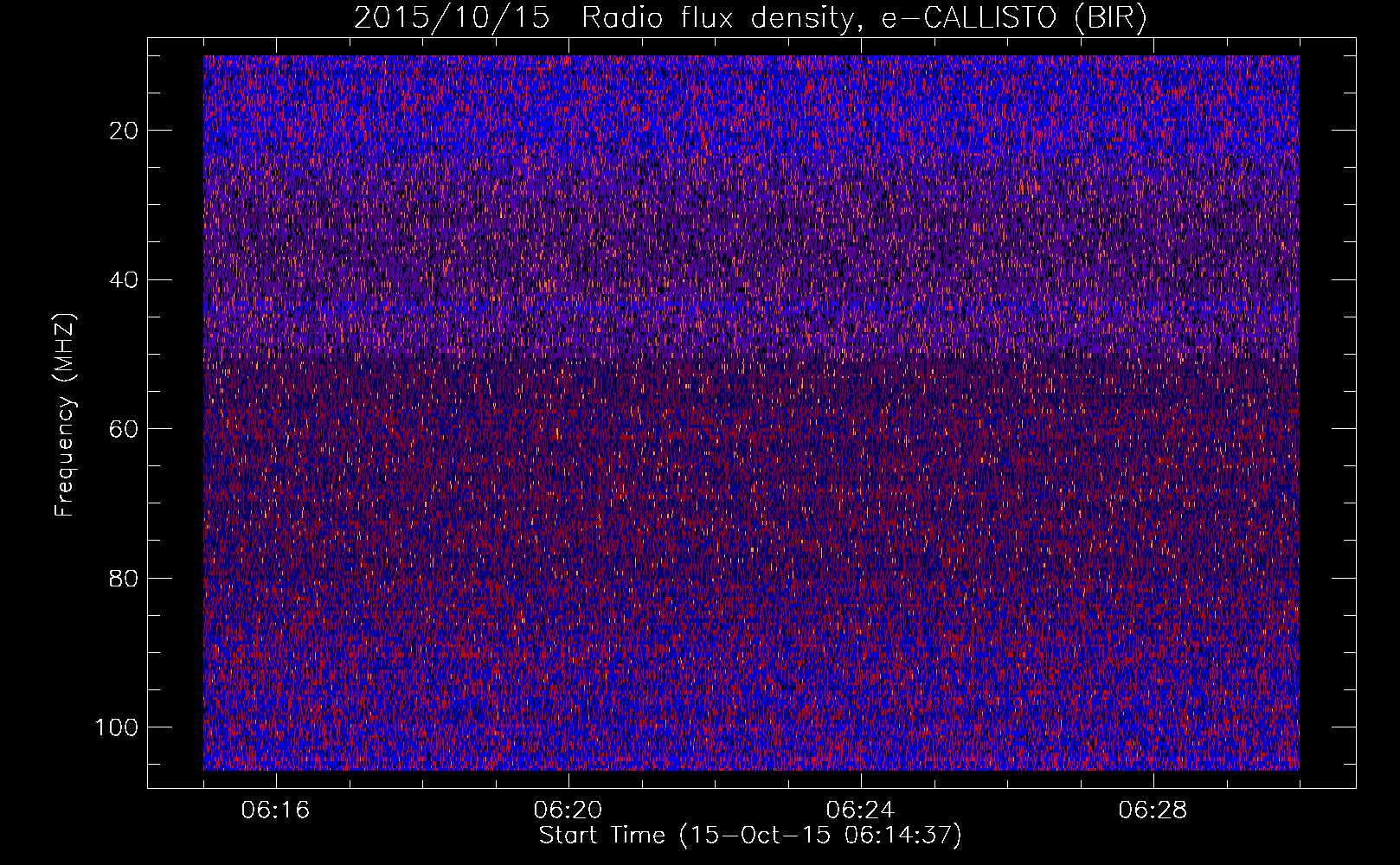
Task: Click the 100 MHz frequency tick label
Action: [116, 727]
